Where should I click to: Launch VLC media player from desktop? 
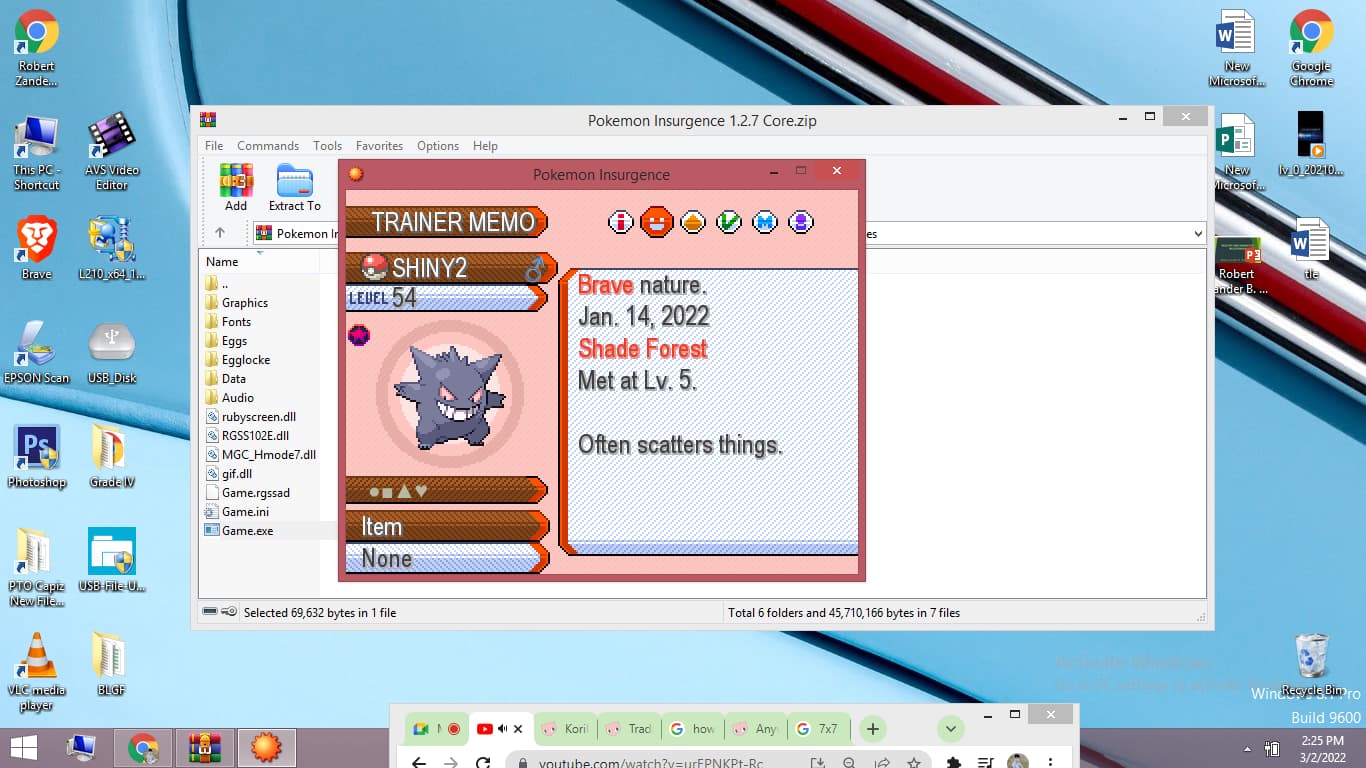click(37, 671)
